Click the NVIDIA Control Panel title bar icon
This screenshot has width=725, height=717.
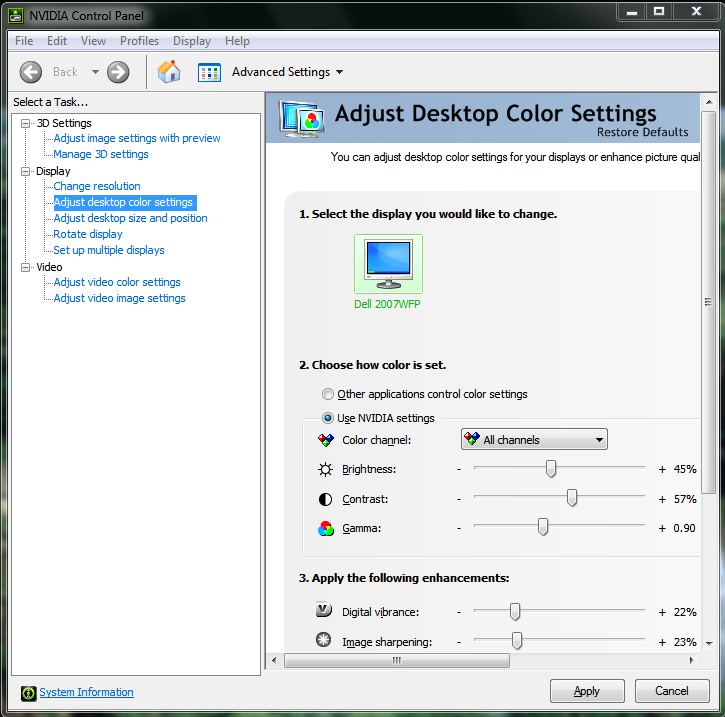click(16, 16)
